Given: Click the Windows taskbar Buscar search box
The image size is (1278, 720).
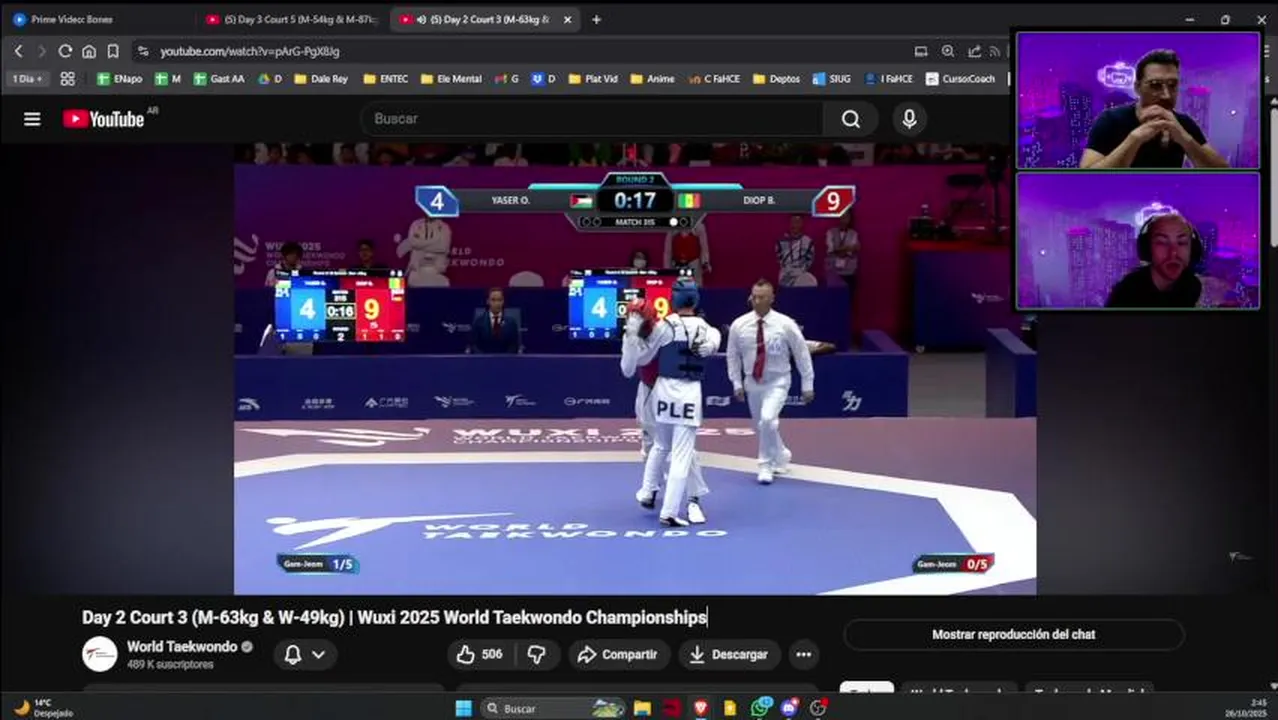Looking at the screenshot, I should 554,708.
